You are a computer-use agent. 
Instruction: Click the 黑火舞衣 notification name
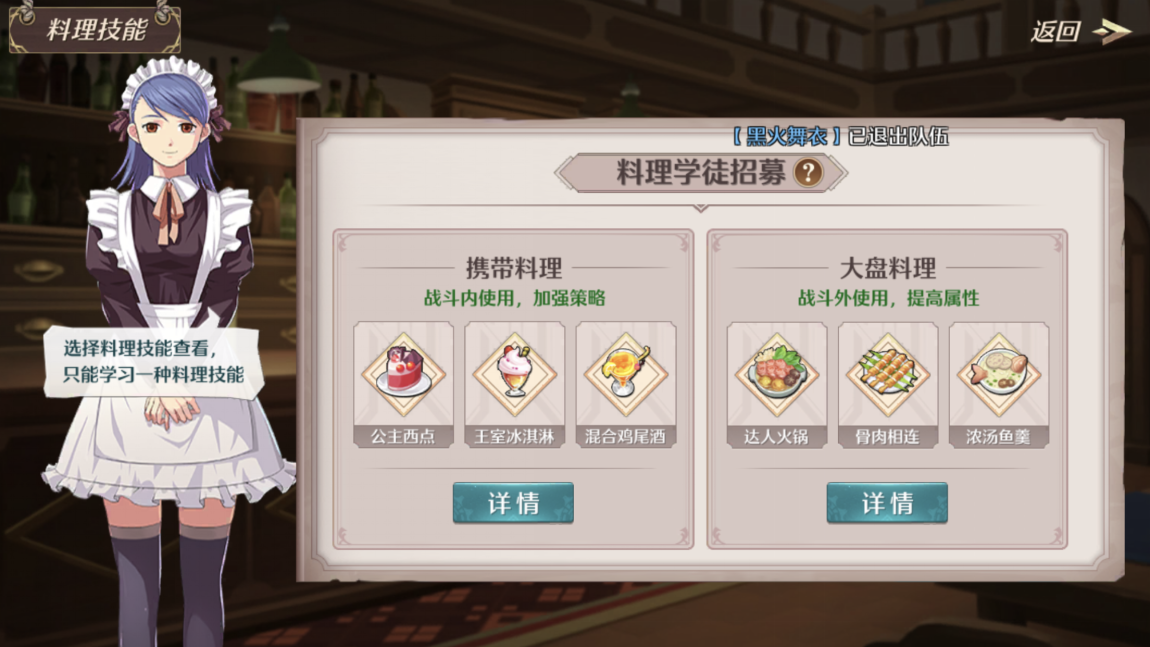786,136
